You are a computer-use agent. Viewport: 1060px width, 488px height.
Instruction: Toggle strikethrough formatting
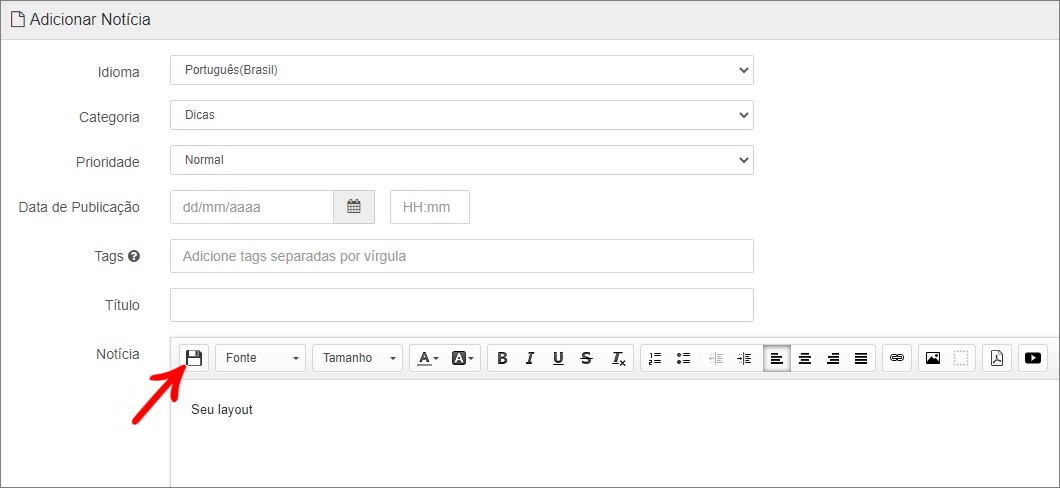586,358
